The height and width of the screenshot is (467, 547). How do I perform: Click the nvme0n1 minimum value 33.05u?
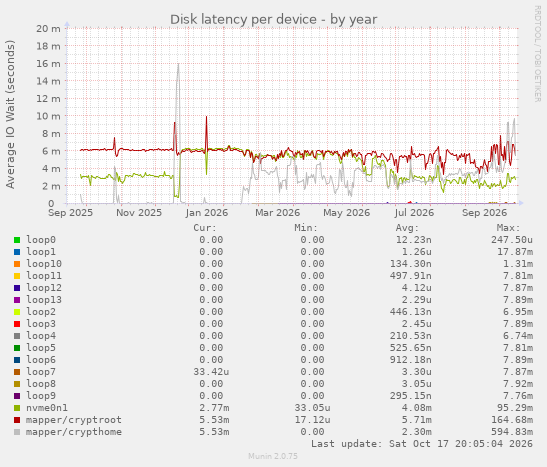click(312, 408)
